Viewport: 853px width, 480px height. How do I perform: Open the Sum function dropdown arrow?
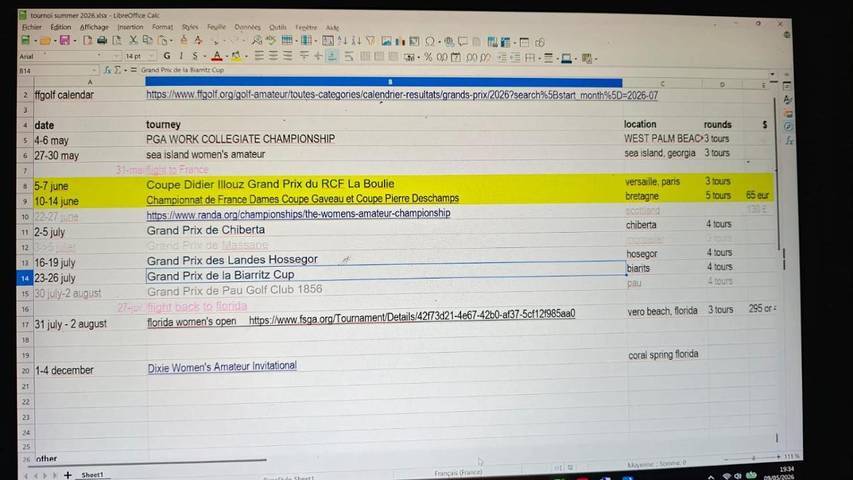pyautogui.click(x=126, y=71)
